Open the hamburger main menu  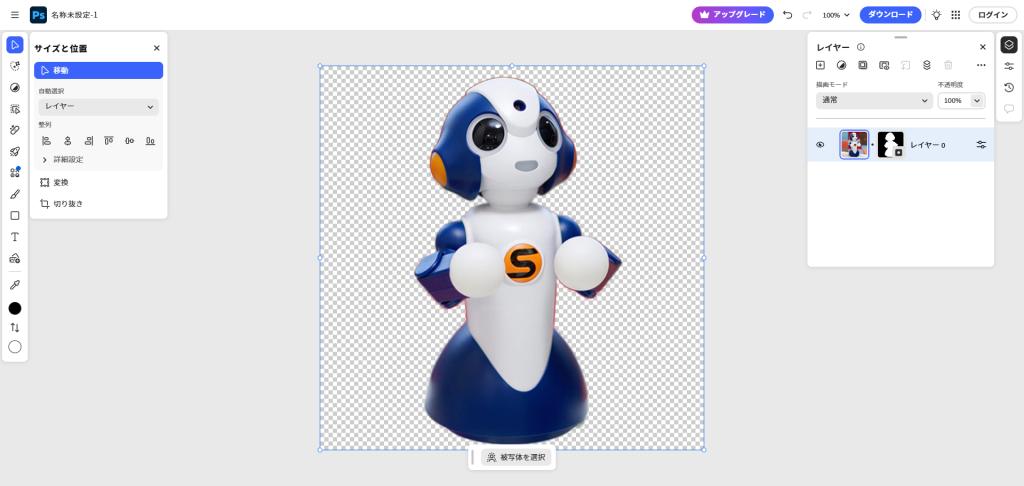point(15,15)
